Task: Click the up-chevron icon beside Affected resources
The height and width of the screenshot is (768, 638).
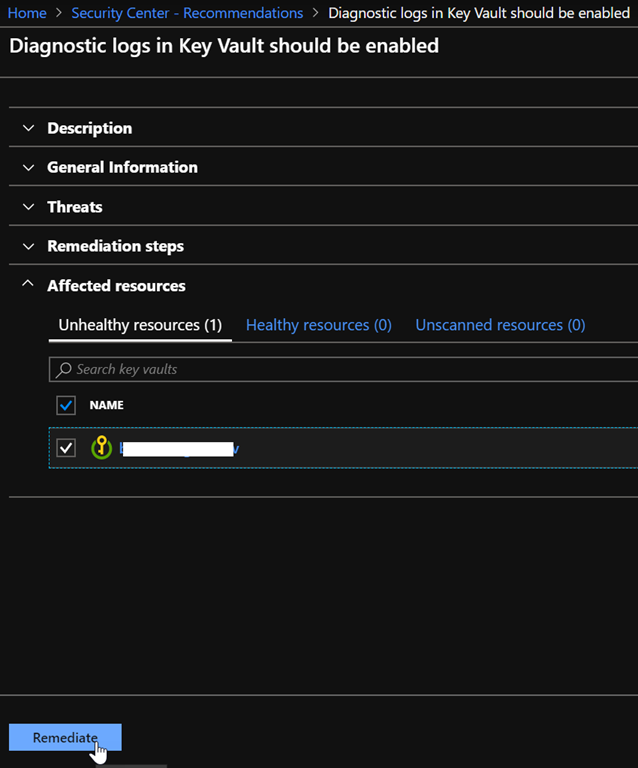Action: pyautogui.click(x=27, y=285)
